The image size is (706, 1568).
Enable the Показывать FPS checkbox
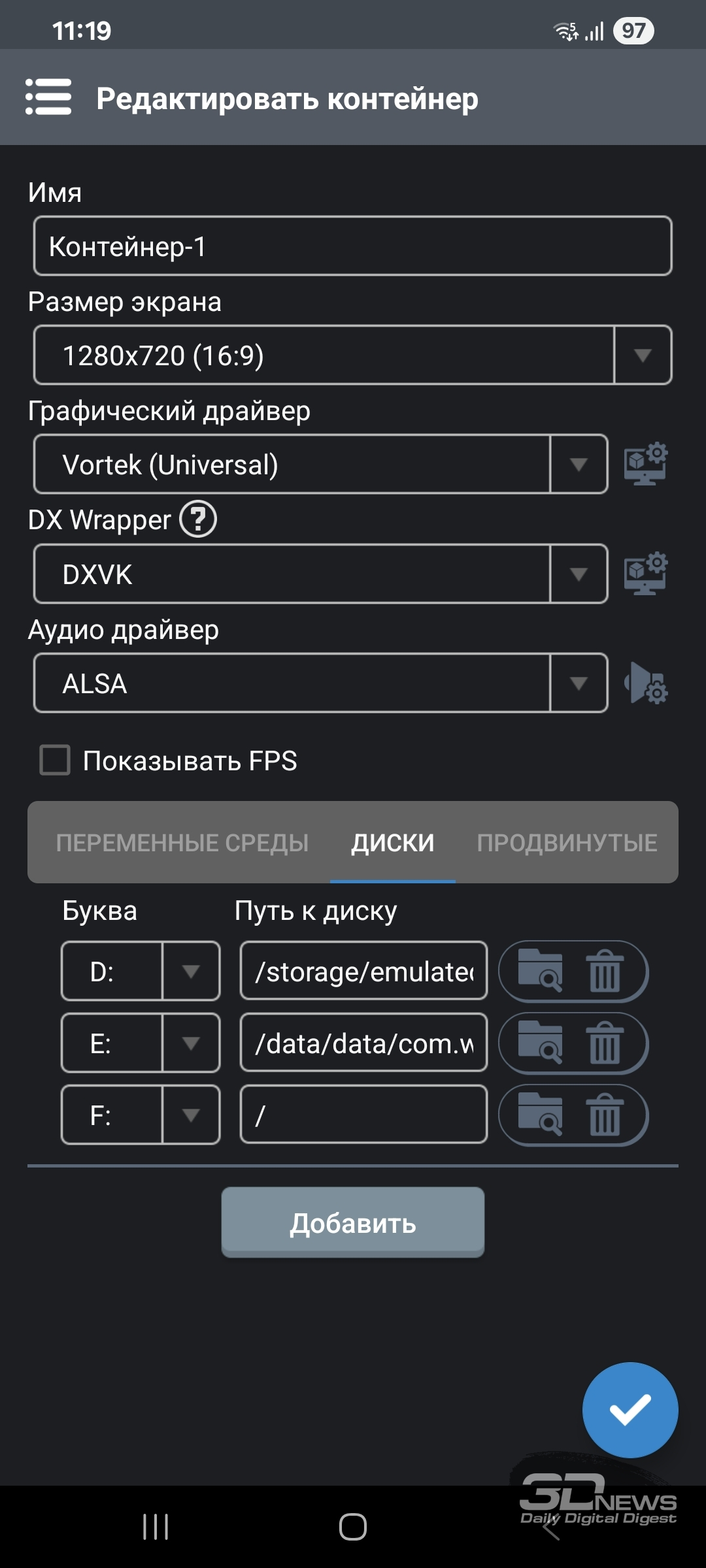click(55, 760)
